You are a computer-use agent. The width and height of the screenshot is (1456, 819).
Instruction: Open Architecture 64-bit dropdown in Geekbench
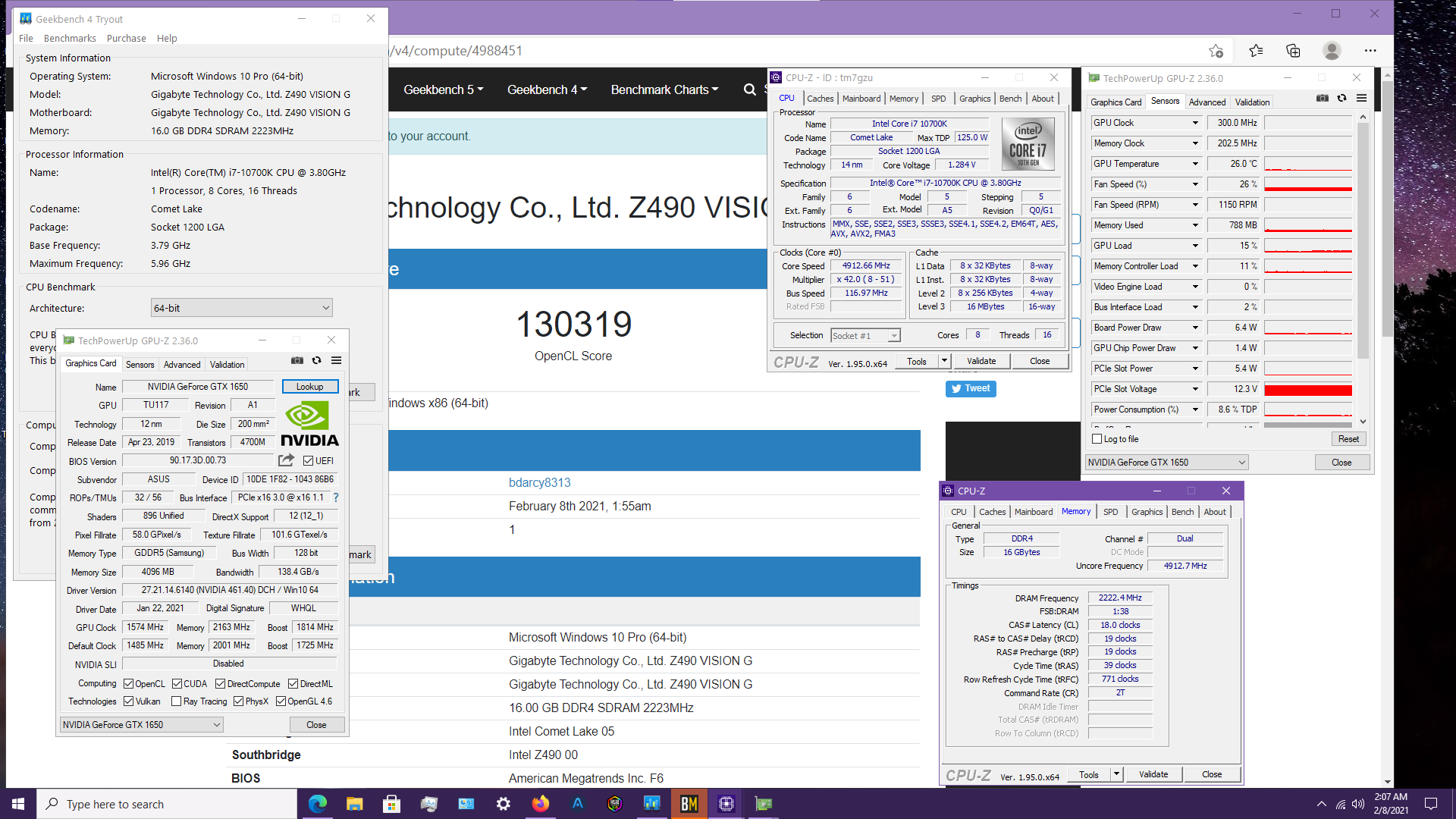tap(241, 308)
